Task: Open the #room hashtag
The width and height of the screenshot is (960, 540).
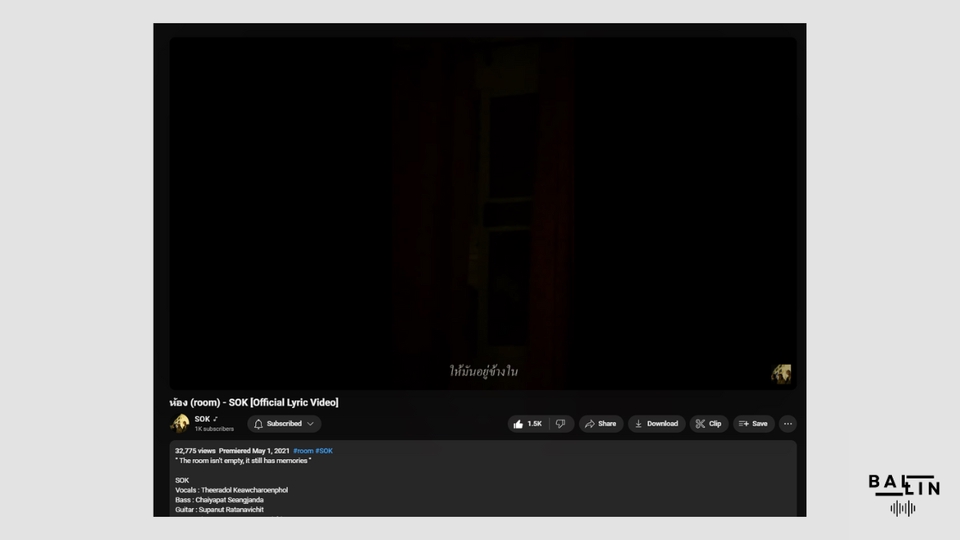Action: pos(303,451)
